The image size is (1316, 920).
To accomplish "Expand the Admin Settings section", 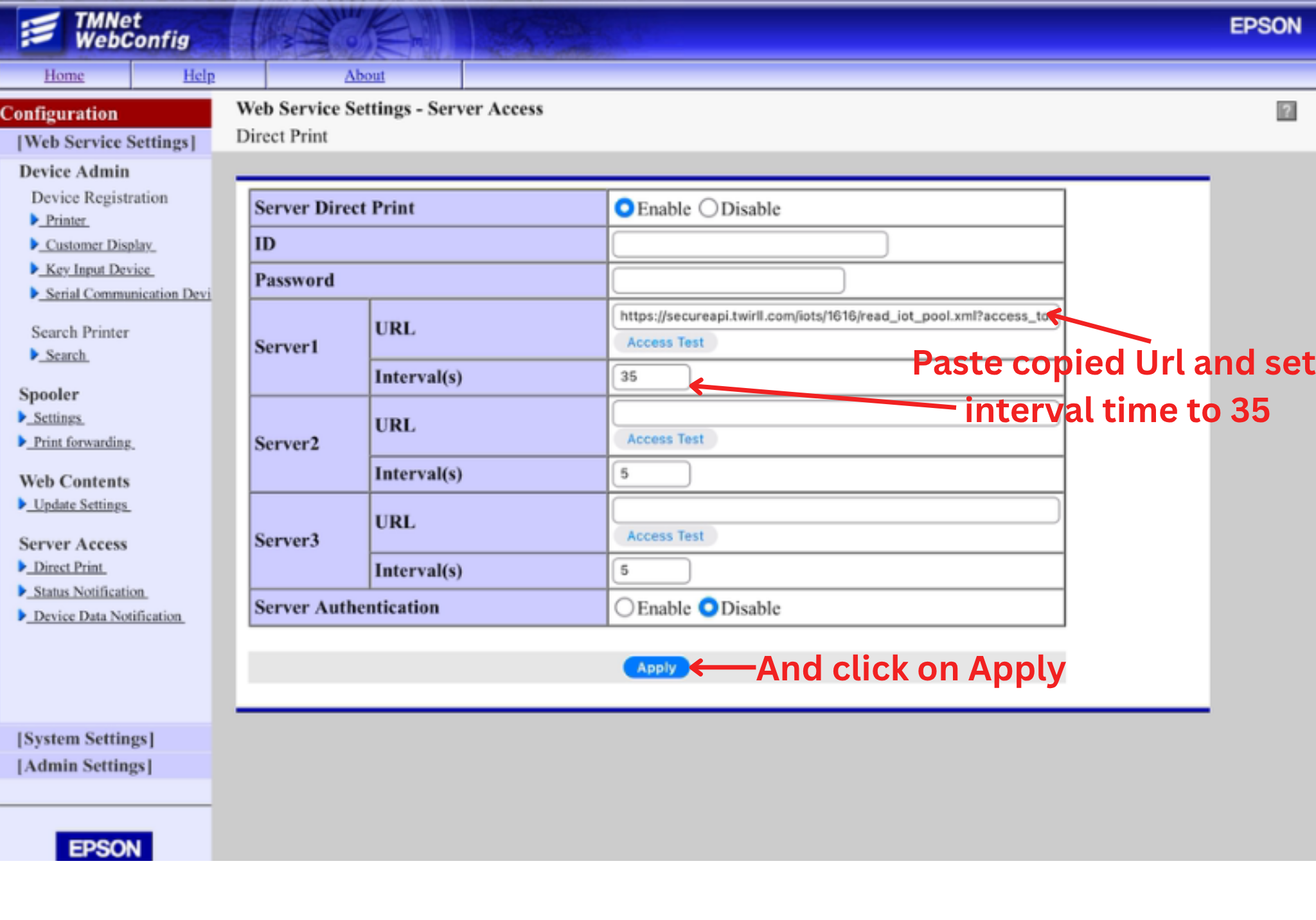I will coord(84,766).
